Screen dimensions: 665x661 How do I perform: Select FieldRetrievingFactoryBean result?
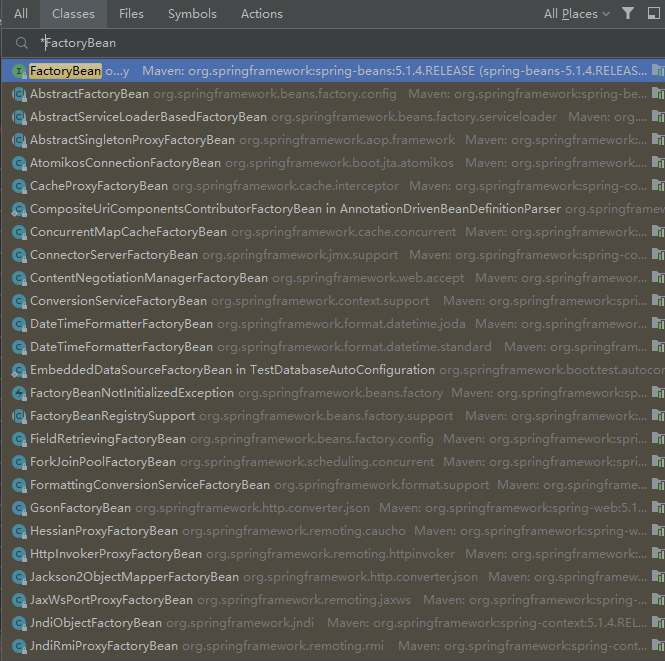[x=333, y=438]
